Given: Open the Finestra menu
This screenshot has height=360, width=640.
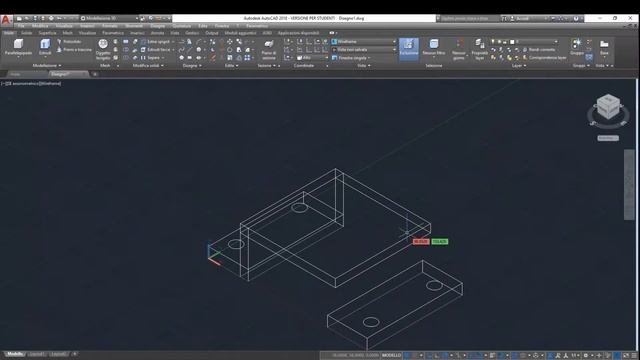Looking at the screenshot, I should pyautogui.click(x=222, y=26).
